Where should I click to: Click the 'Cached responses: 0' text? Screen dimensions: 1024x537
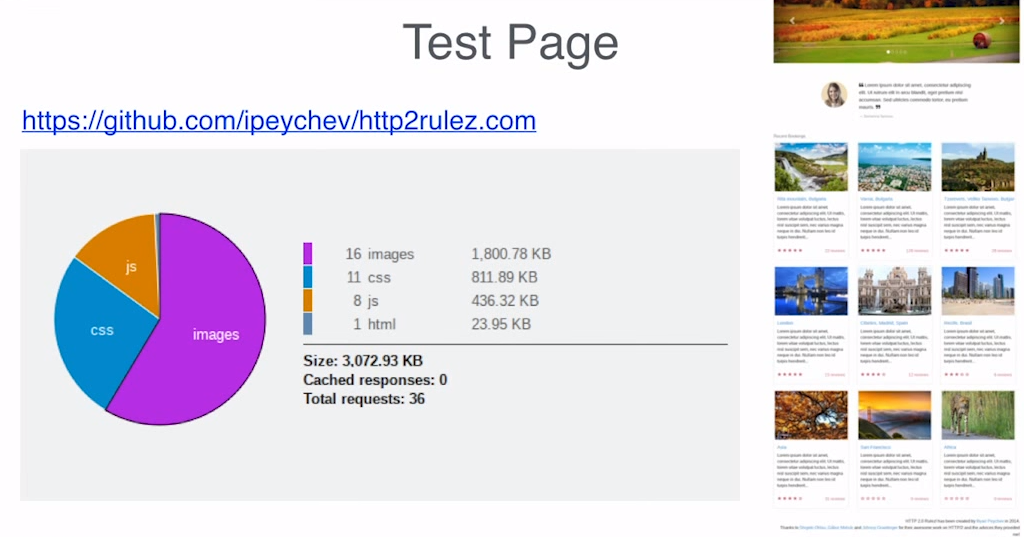pos(375,380)
